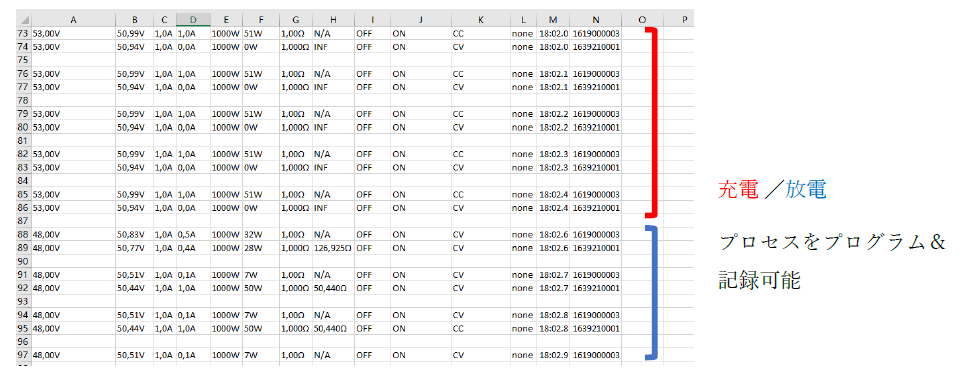The image size is (968, 373).
Task: Click cell M86 timestamp 18:02.4
Action: pyautogui.click(x=553, y=207)
